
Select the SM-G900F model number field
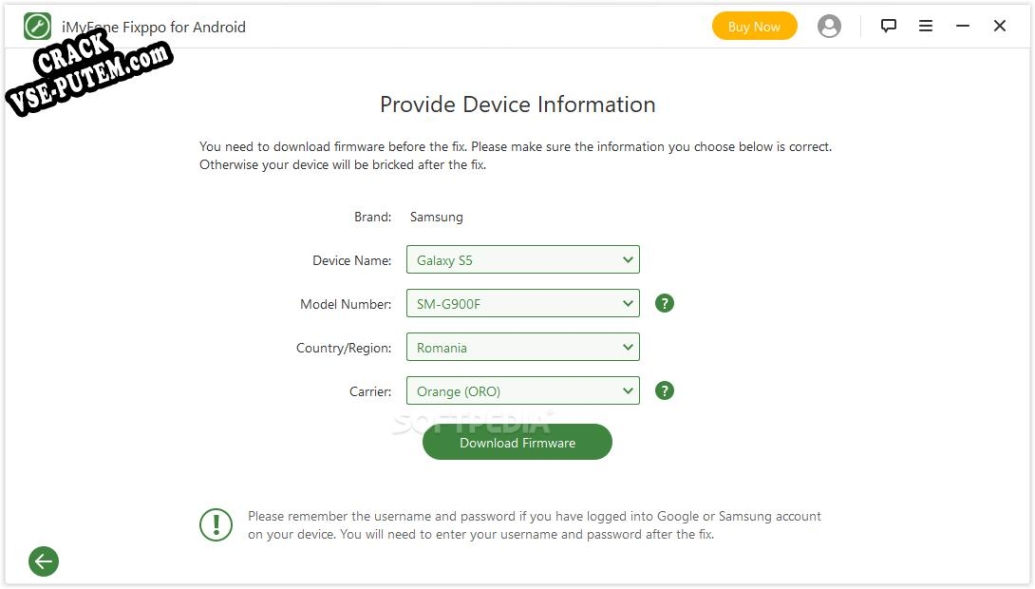click(x=523, y=304)
